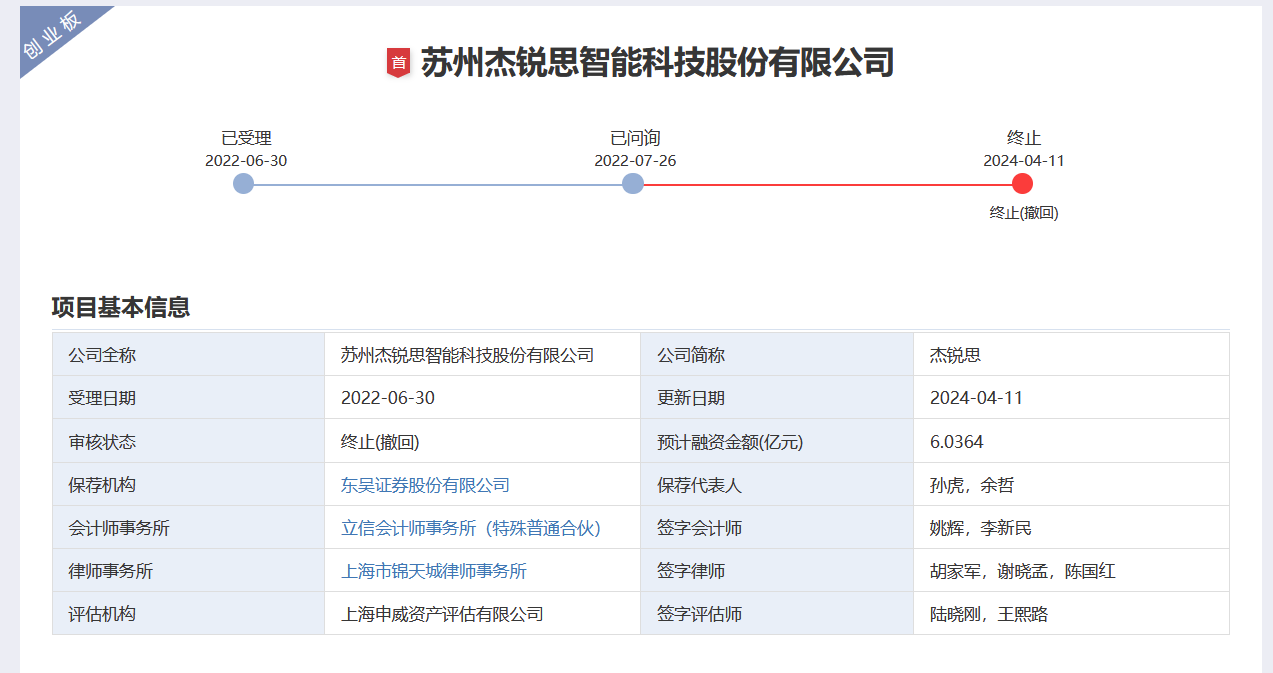
Task: Click the 孙虎，余哲 sponsor representatives cell
Action: point(971,485)
